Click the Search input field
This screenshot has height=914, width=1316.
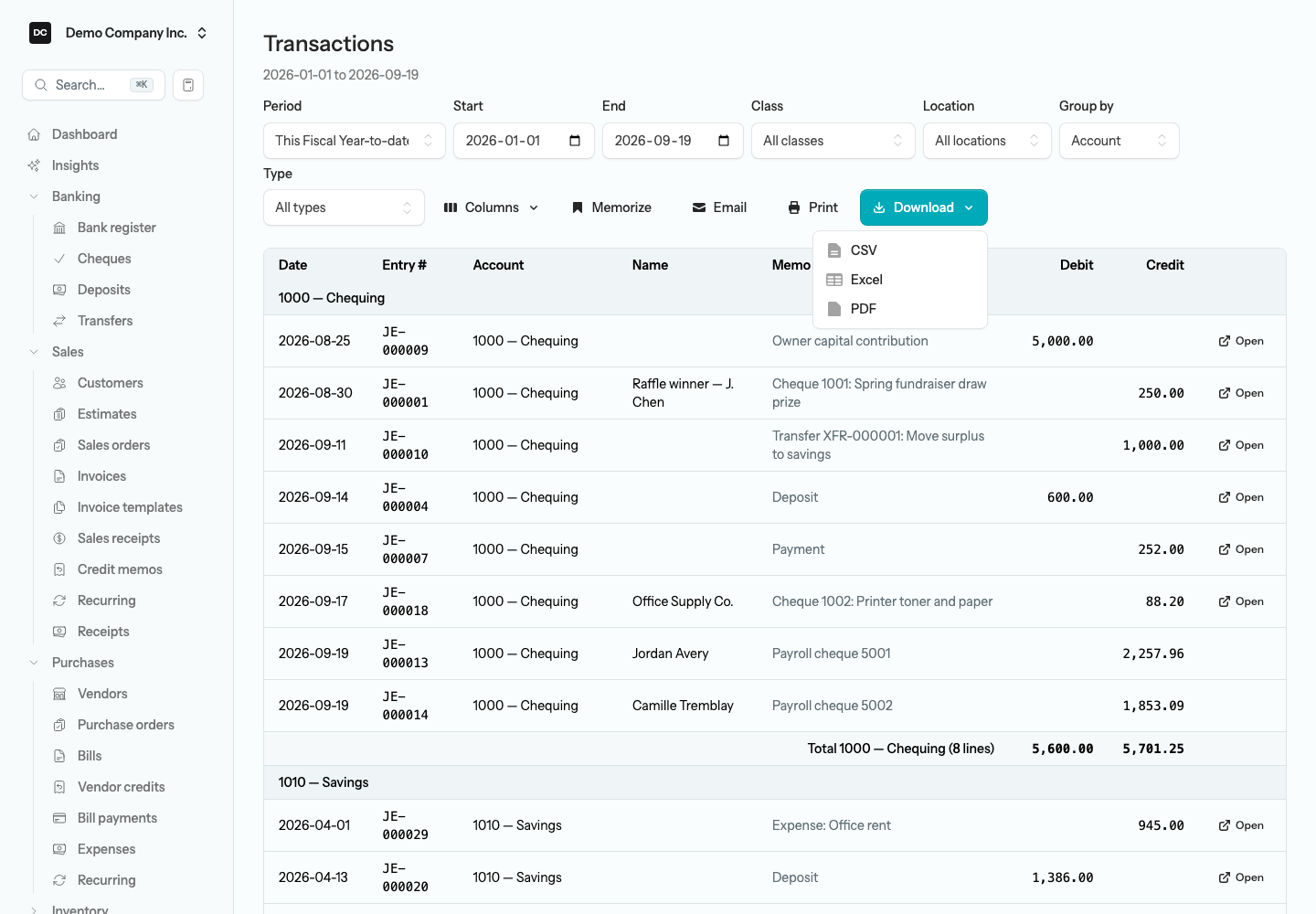93,85
